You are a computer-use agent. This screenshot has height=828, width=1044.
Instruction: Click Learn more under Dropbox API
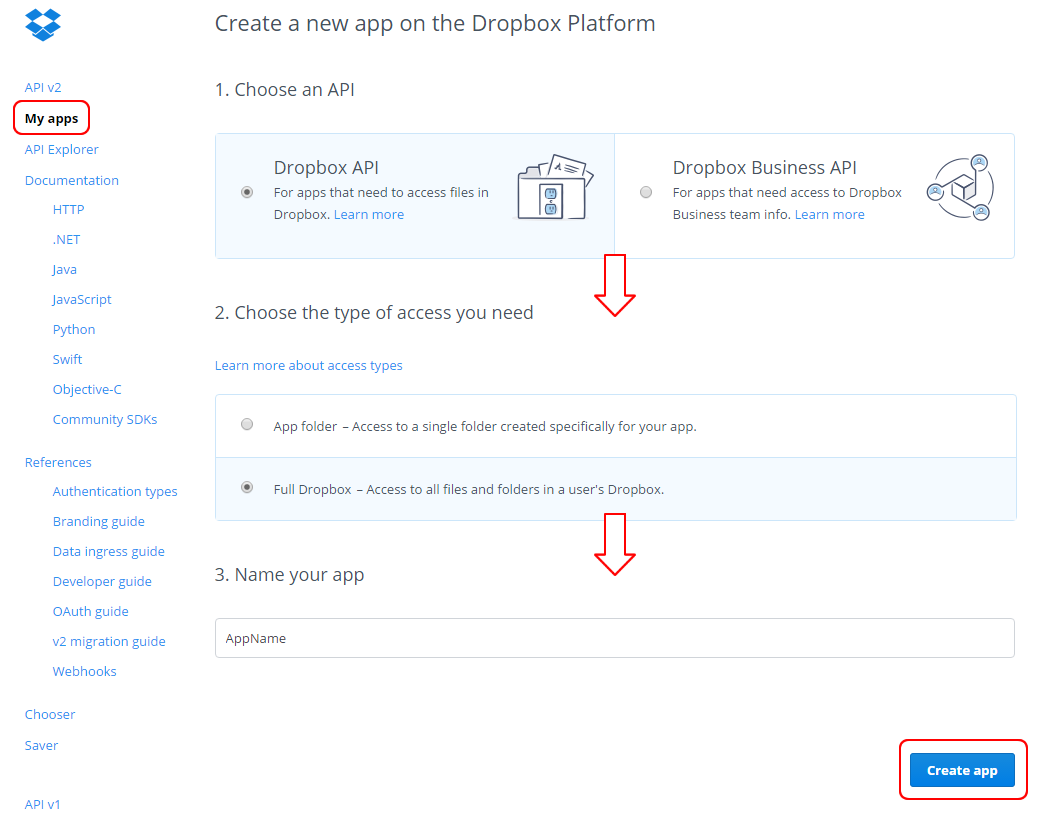click(369, 214)
